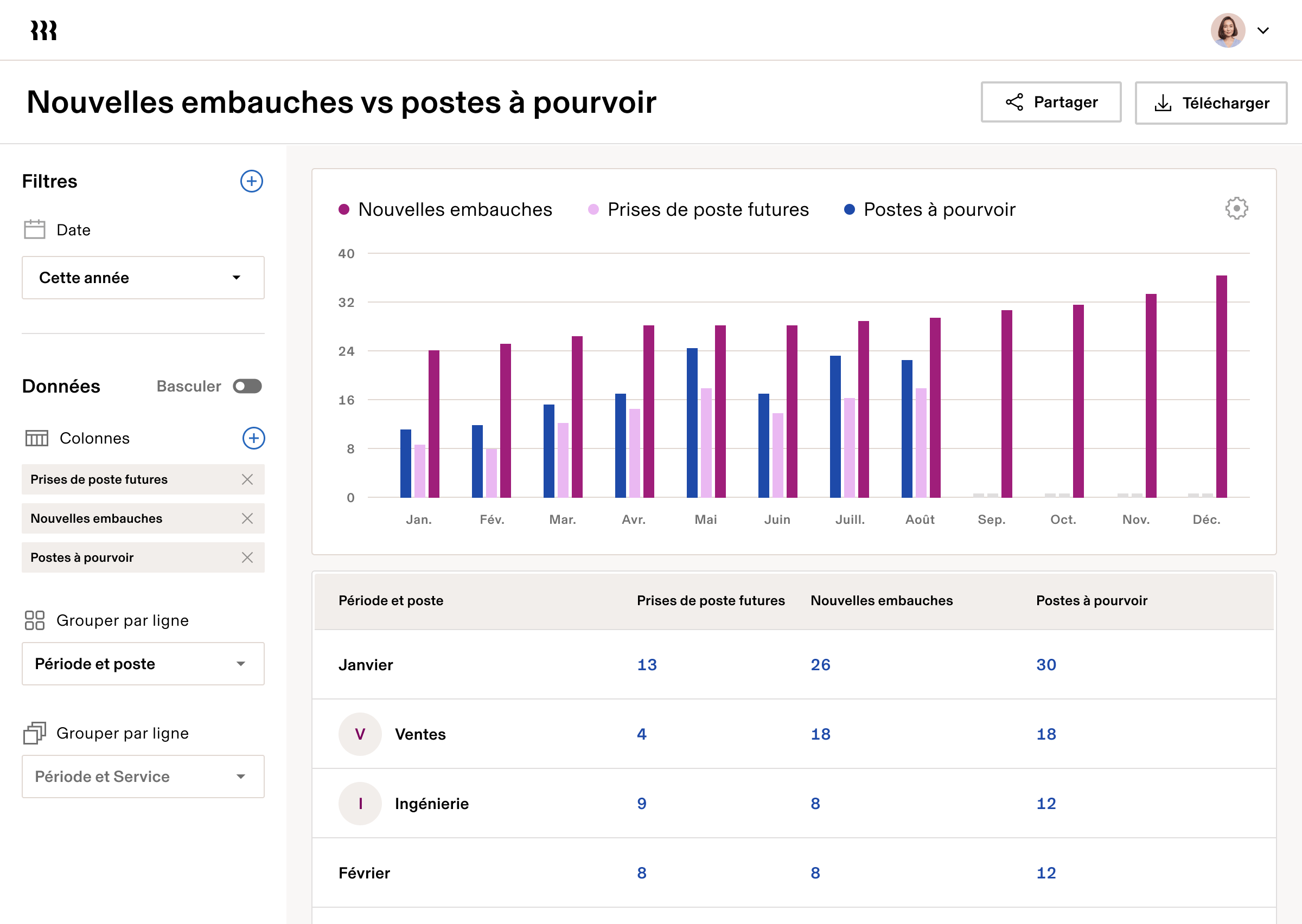This screenshot has height=924, width=1302.
Task: Add a column using the plus icon
Action: 254,438
